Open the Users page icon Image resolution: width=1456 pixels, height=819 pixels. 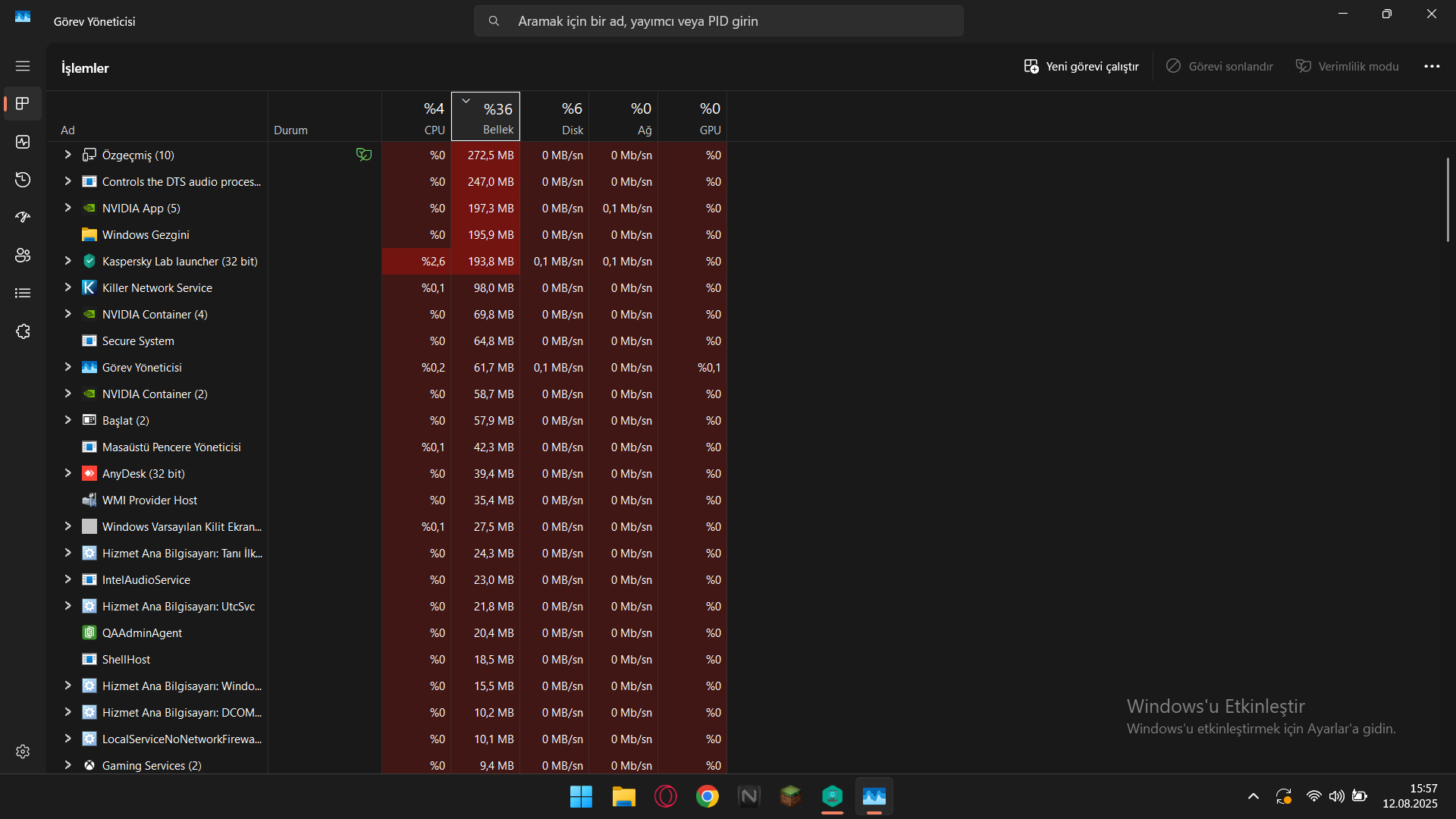coord(23,256)
